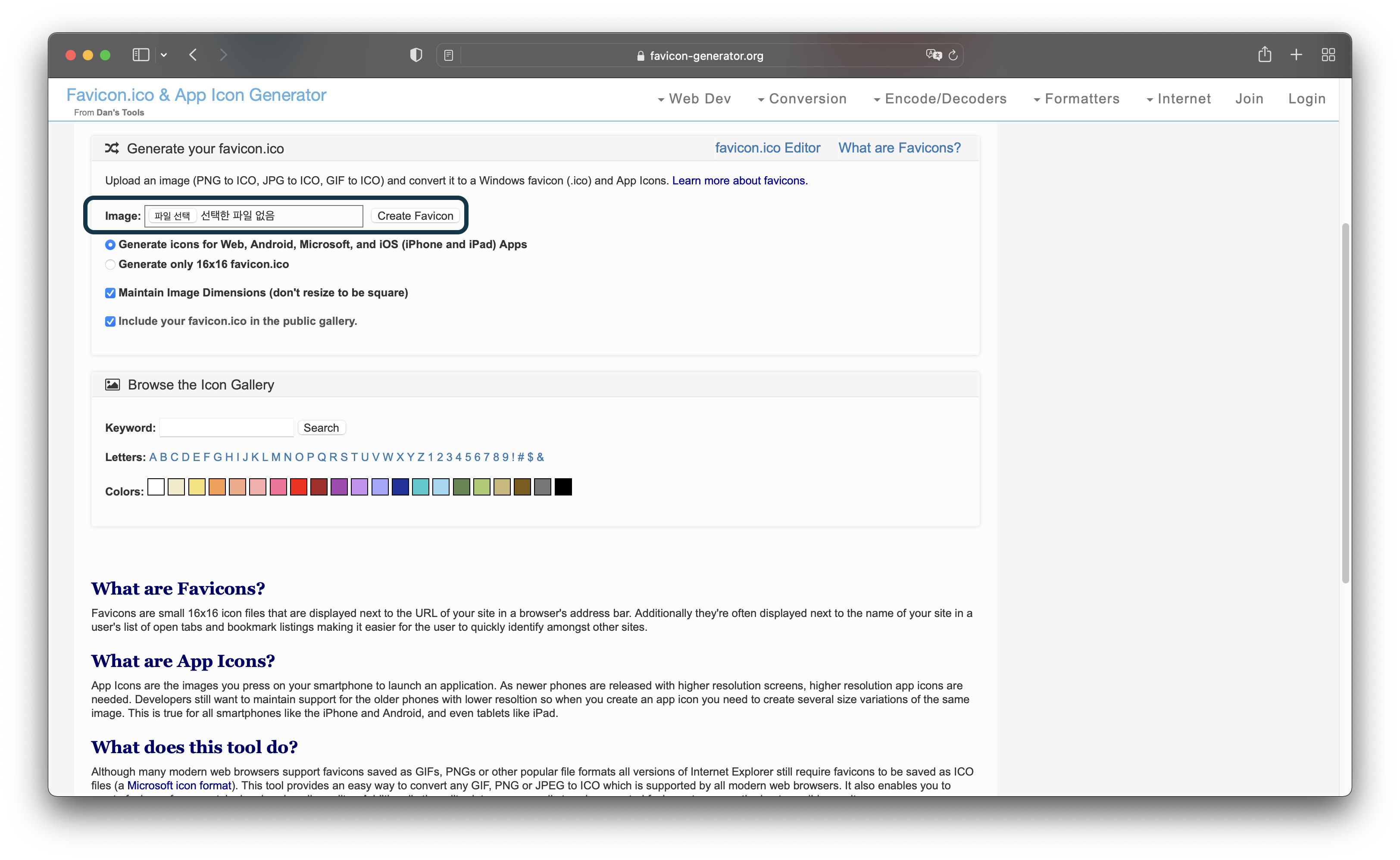Viewport: 1400px width, 860px height.
Task: Click into the Keyword search field
Action: point(226,428)
